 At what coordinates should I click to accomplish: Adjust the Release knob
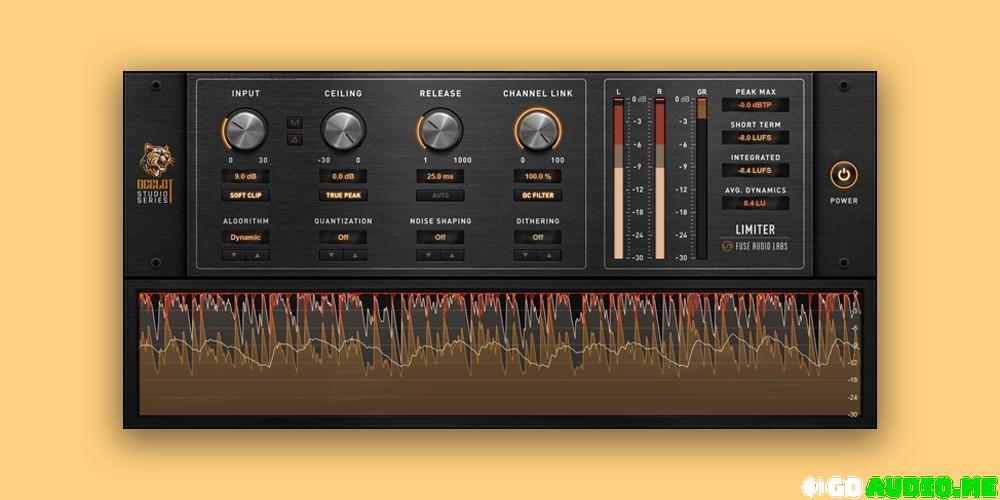[440, 129]
